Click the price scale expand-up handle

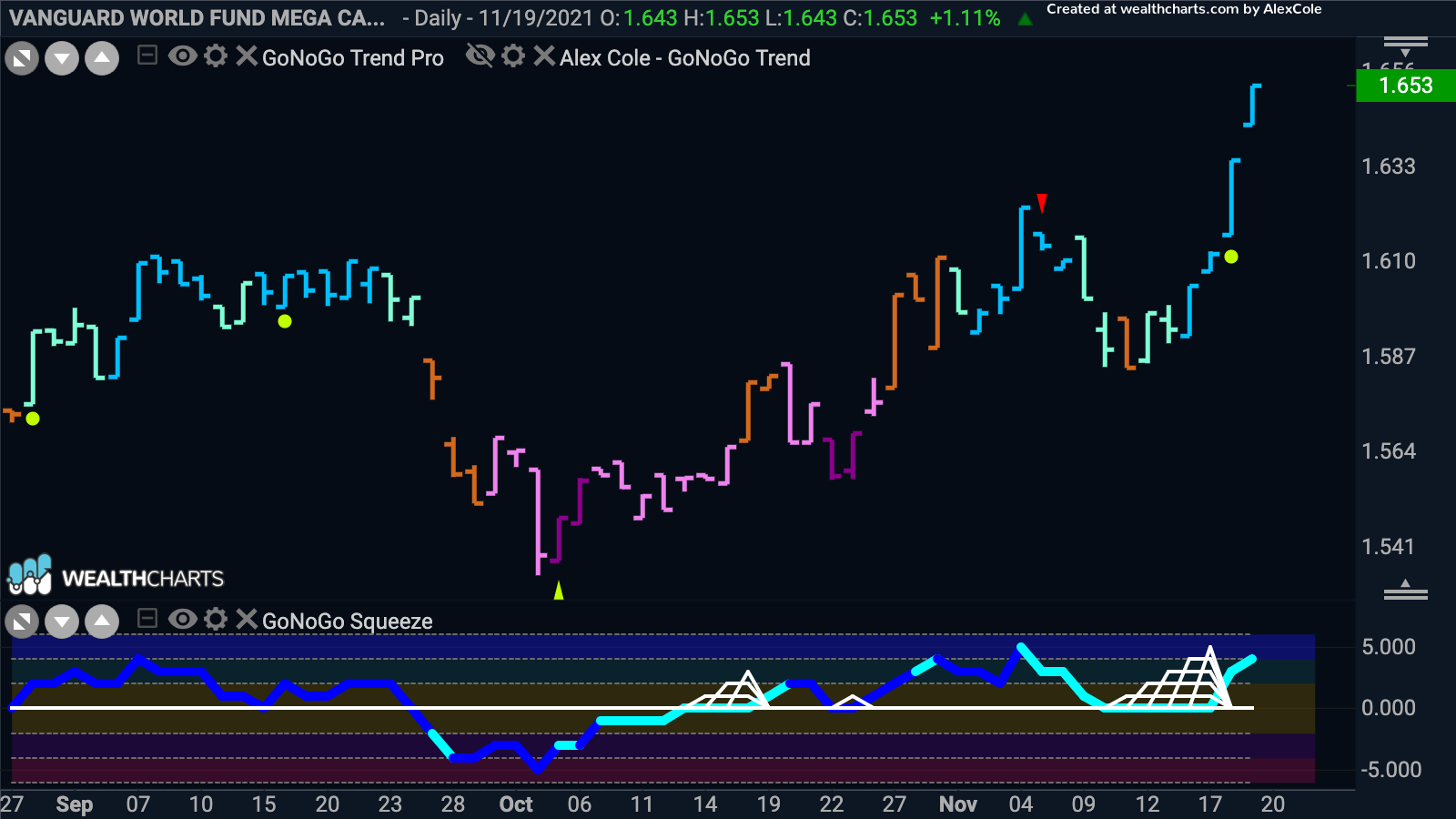tap(1406, 590)
